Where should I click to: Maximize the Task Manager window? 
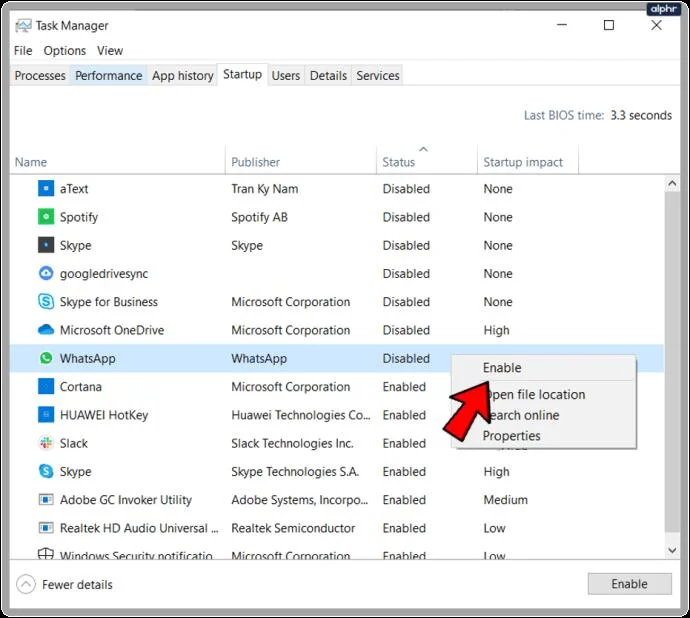[x=609, y=25]
